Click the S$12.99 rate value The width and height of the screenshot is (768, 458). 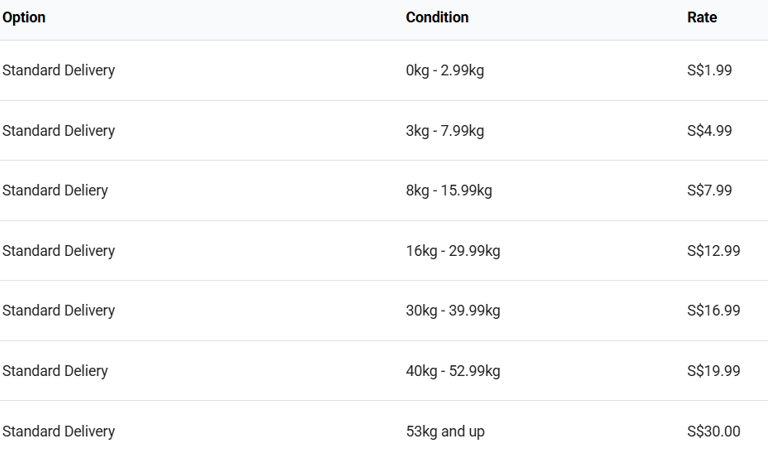coord(713,251)
